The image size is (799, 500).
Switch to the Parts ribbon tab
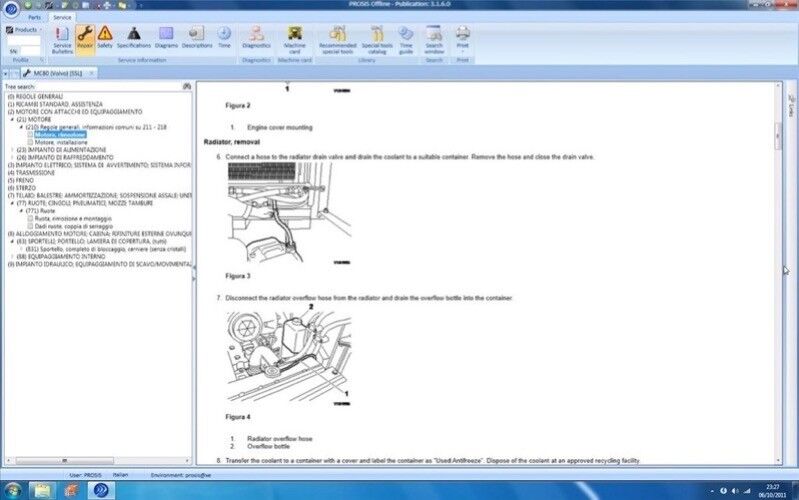[x=34, y=17]
